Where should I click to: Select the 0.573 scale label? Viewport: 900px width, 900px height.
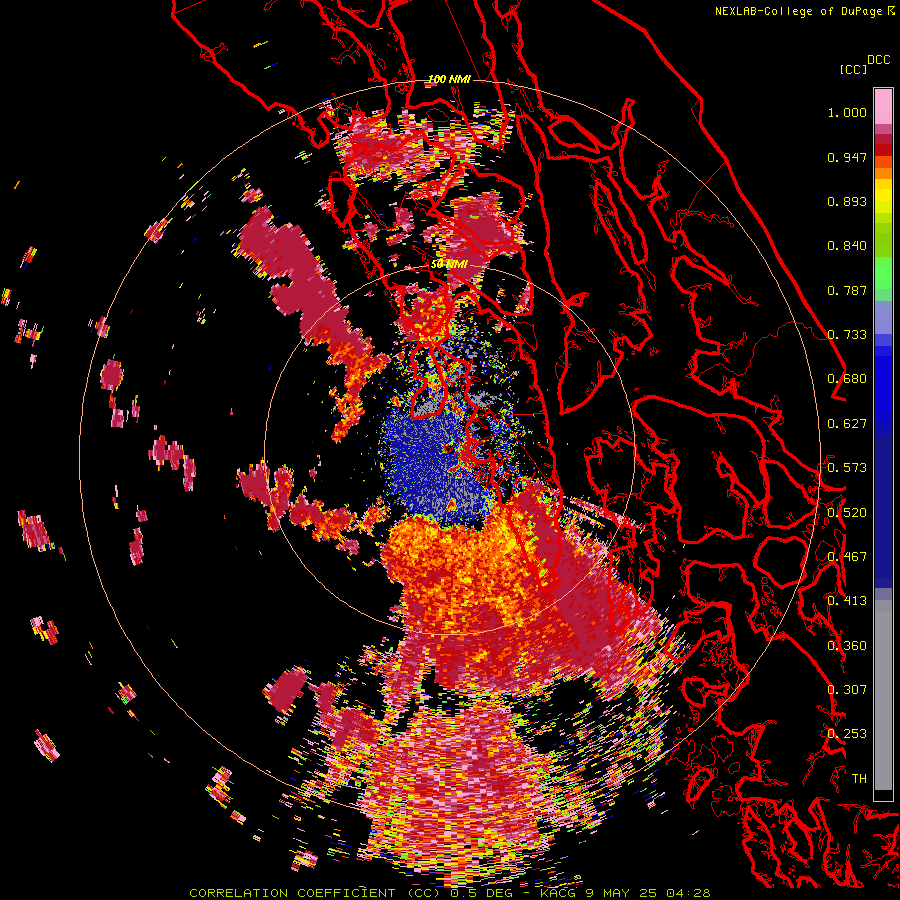847,468
